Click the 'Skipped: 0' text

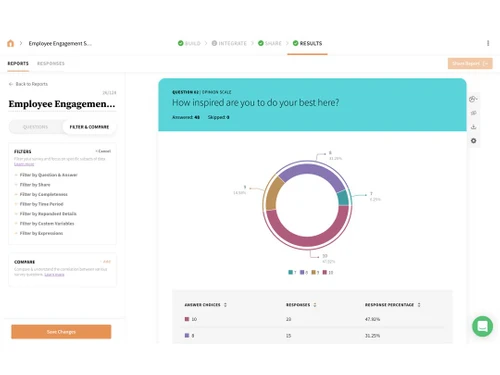218,117
